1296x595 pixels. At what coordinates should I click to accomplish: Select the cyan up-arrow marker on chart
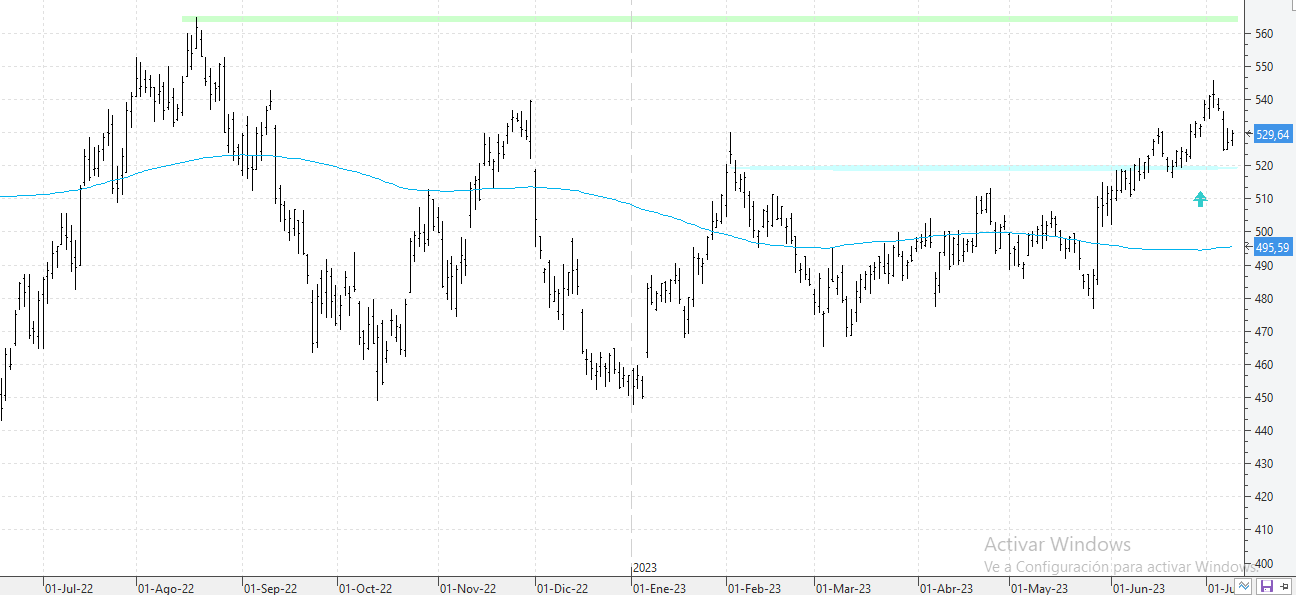(1200, 200)
